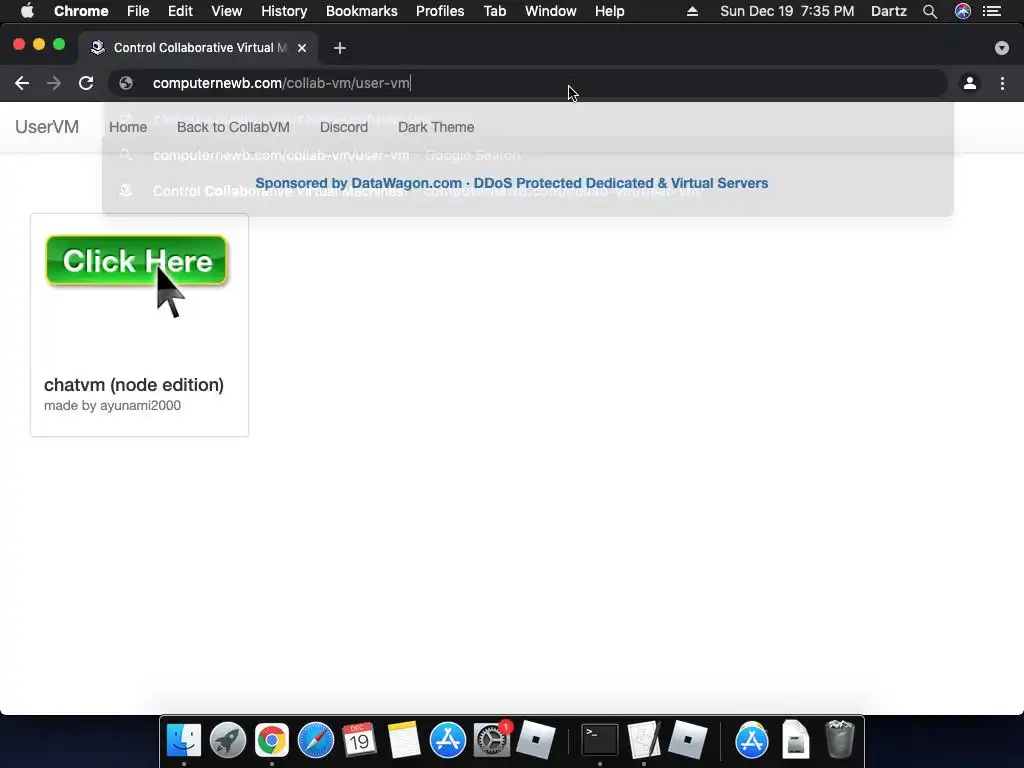This screenshot has height=768, width=1024.
Task: Open the History menu
Action: [x=284, y=11]
